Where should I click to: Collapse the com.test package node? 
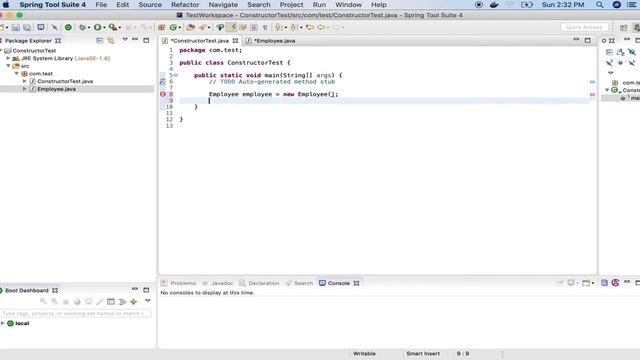tap(17, 73)
